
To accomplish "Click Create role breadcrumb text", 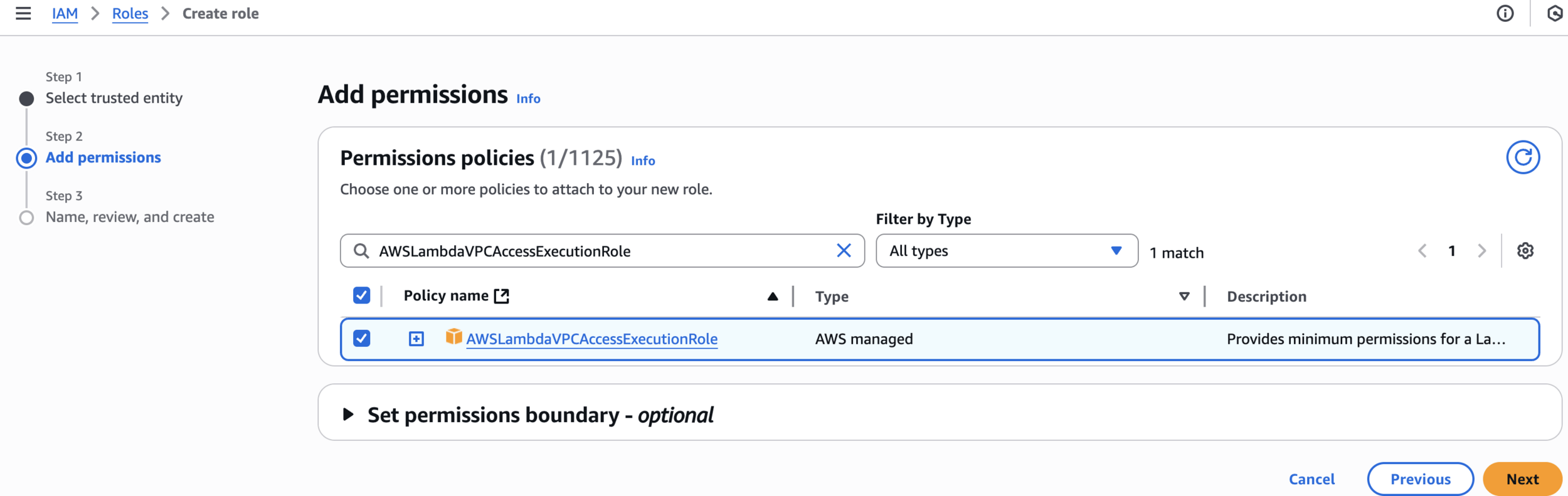I will [x=220, y=14].
